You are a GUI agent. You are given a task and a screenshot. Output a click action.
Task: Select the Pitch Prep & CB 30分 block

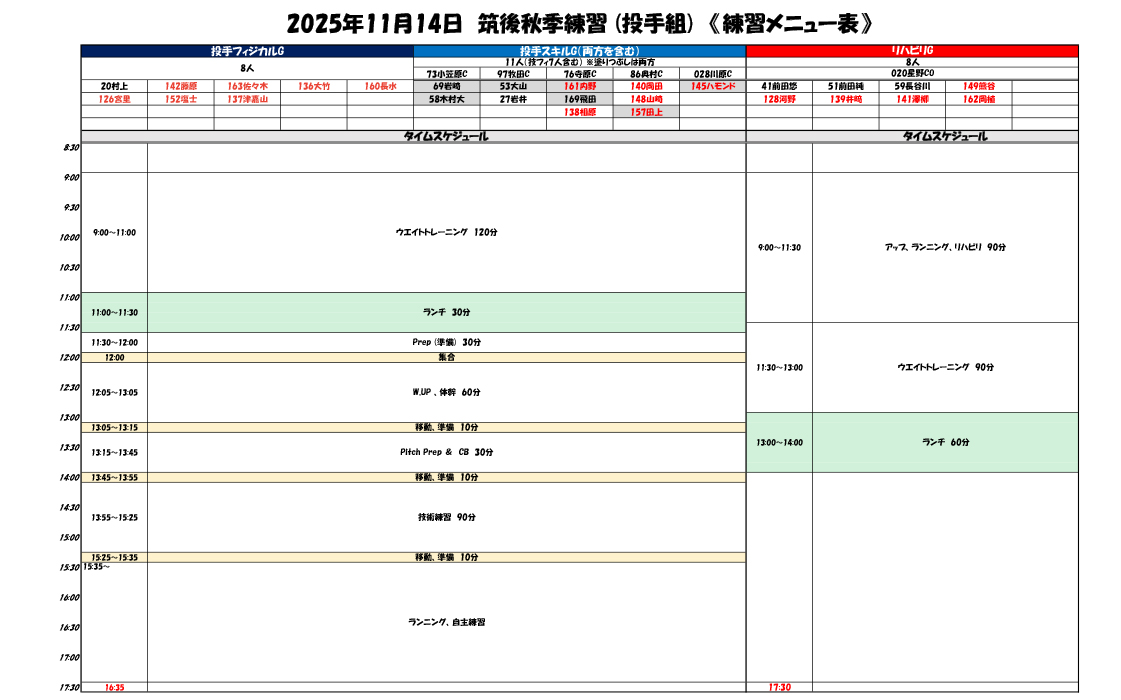point(446,452)
